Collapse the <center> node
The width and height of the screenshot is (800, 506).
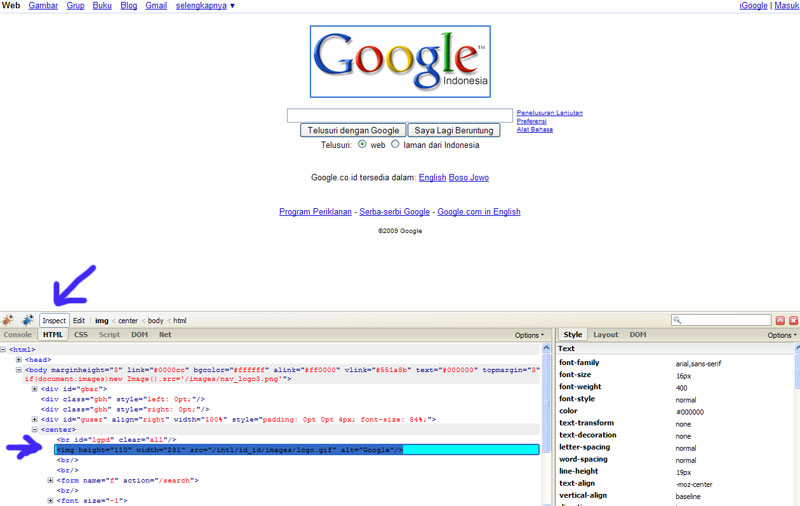[x=35, y=429]
